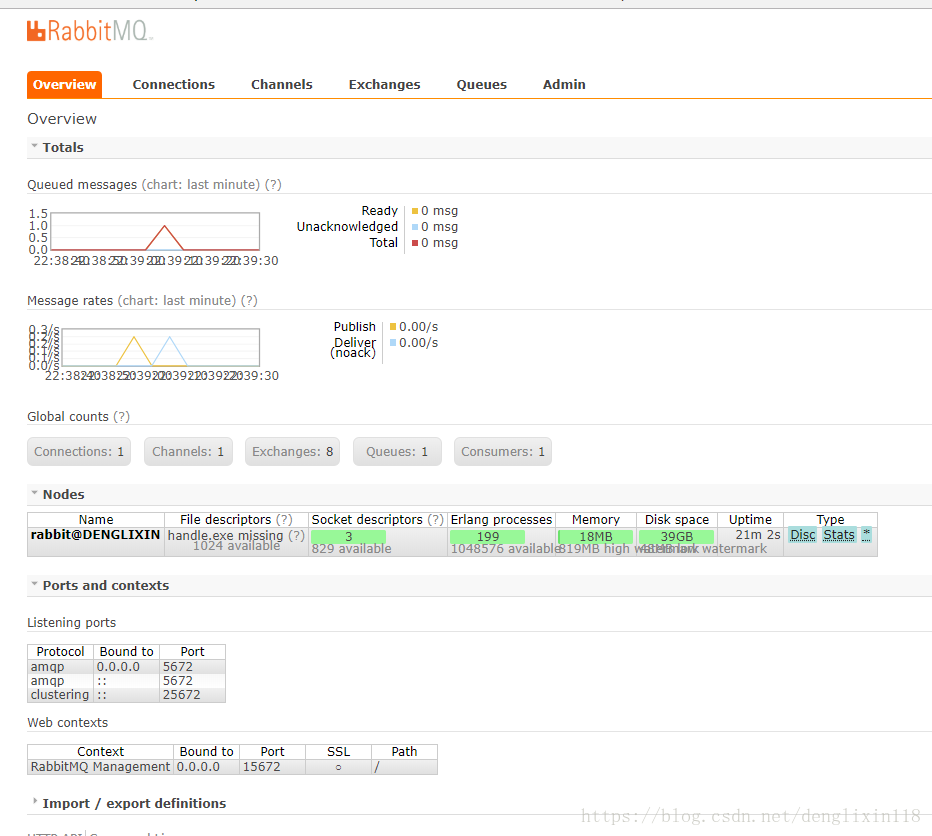The image size is (932, 836).
Task: Click the Publish rate value 0.00/s
Action: pyautogui.click(x=418, y=327)
